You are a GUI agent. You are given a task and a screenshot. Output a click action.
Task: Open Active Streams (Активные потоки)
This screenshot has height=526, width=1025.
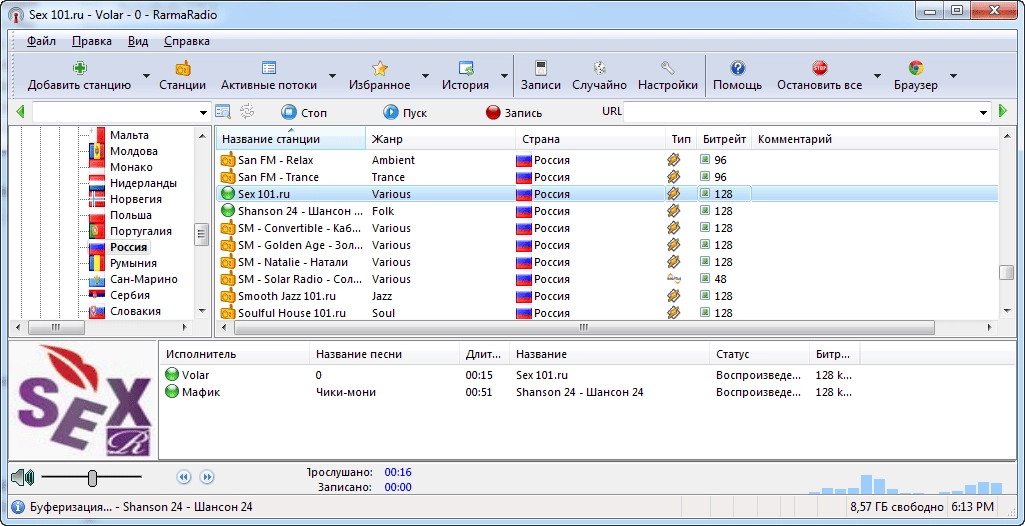tap(269, 76)
